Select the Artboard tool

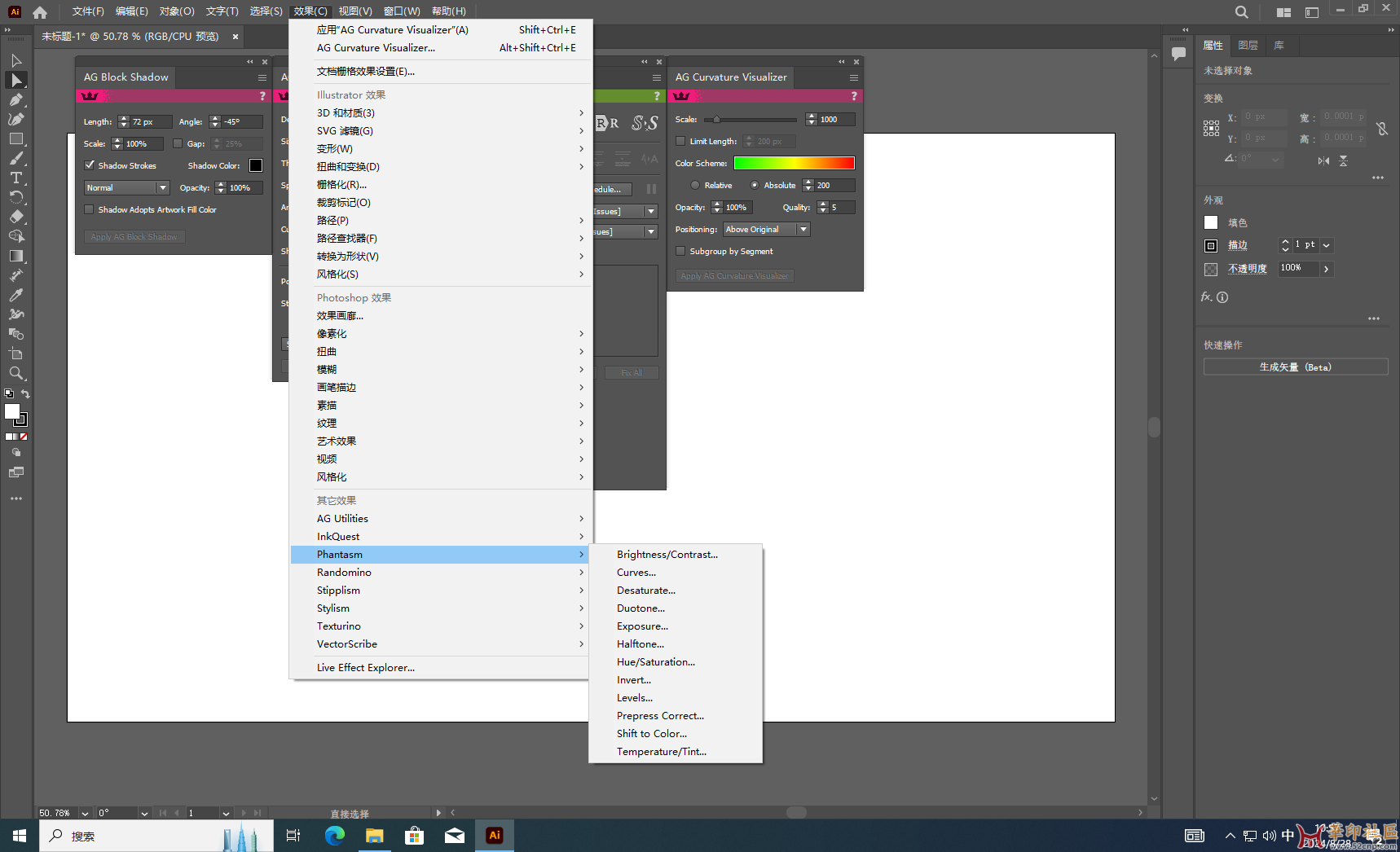[x=16, y=354]
